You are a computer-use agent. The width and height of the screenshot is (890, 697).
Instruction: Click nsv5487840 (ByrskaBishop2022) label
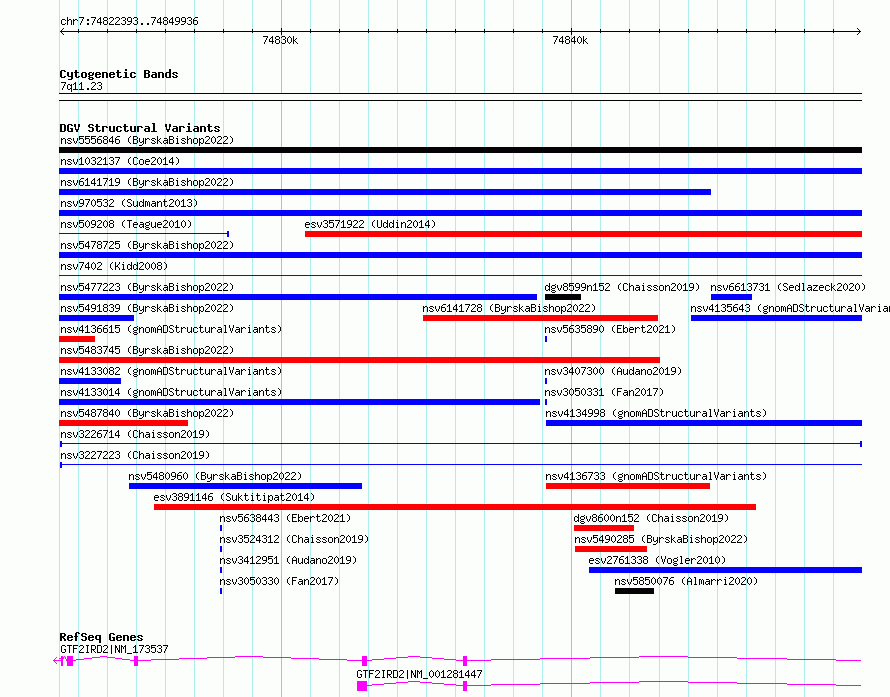coord(147,413)
